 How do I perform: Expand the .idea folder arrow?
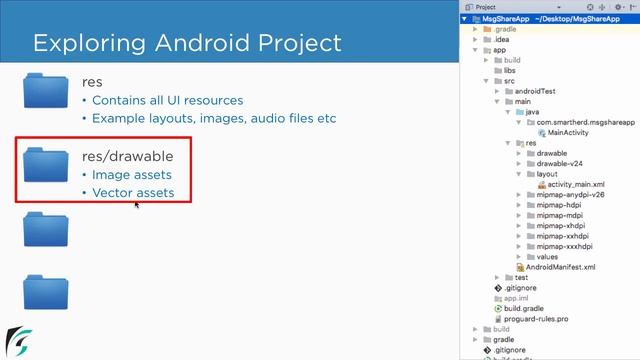coord(475,40)
